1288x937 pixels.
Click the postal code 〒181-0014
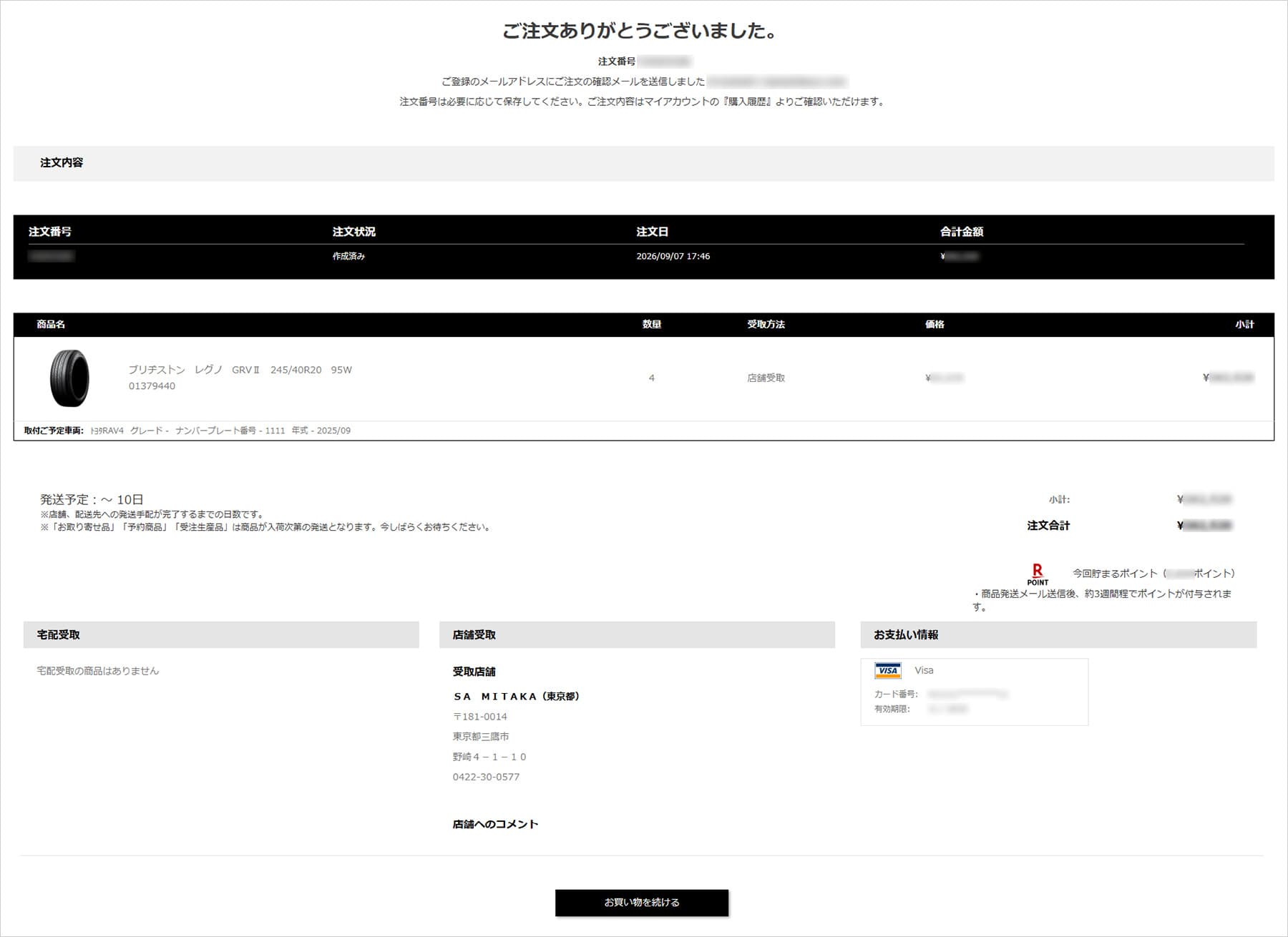480,717
